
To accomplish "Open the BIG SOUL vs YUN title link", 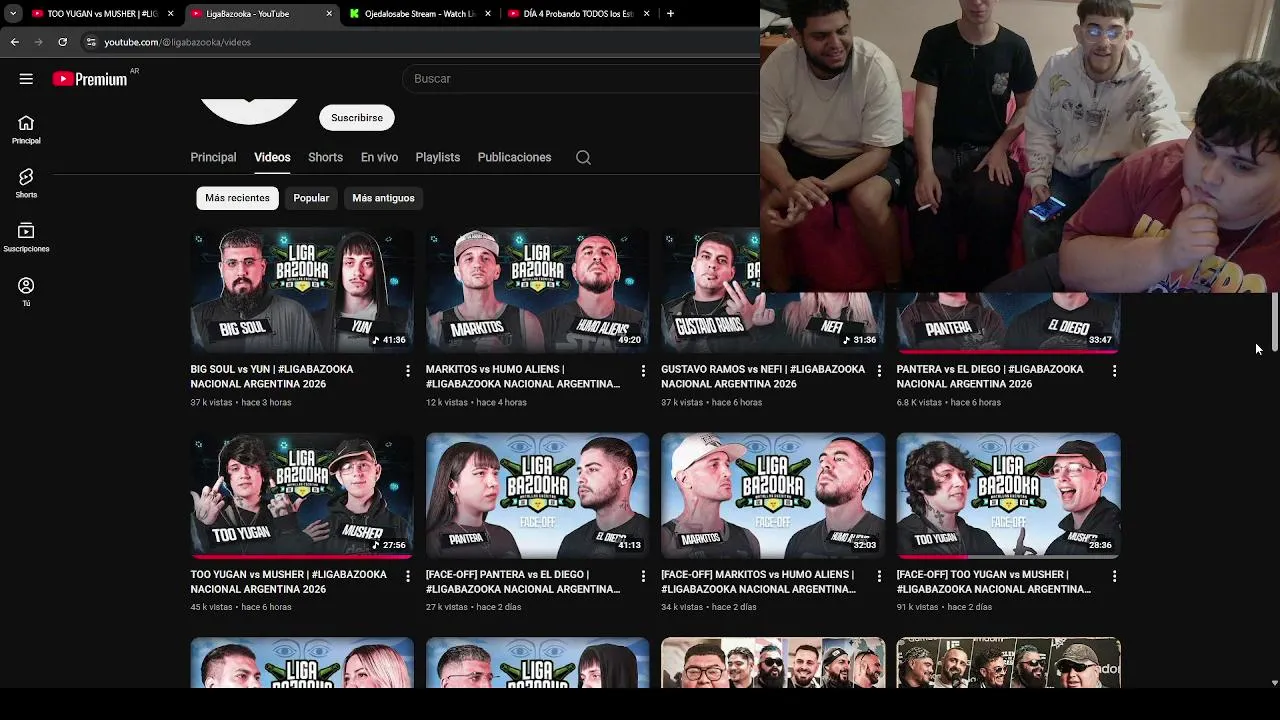I will click(272, 376).
